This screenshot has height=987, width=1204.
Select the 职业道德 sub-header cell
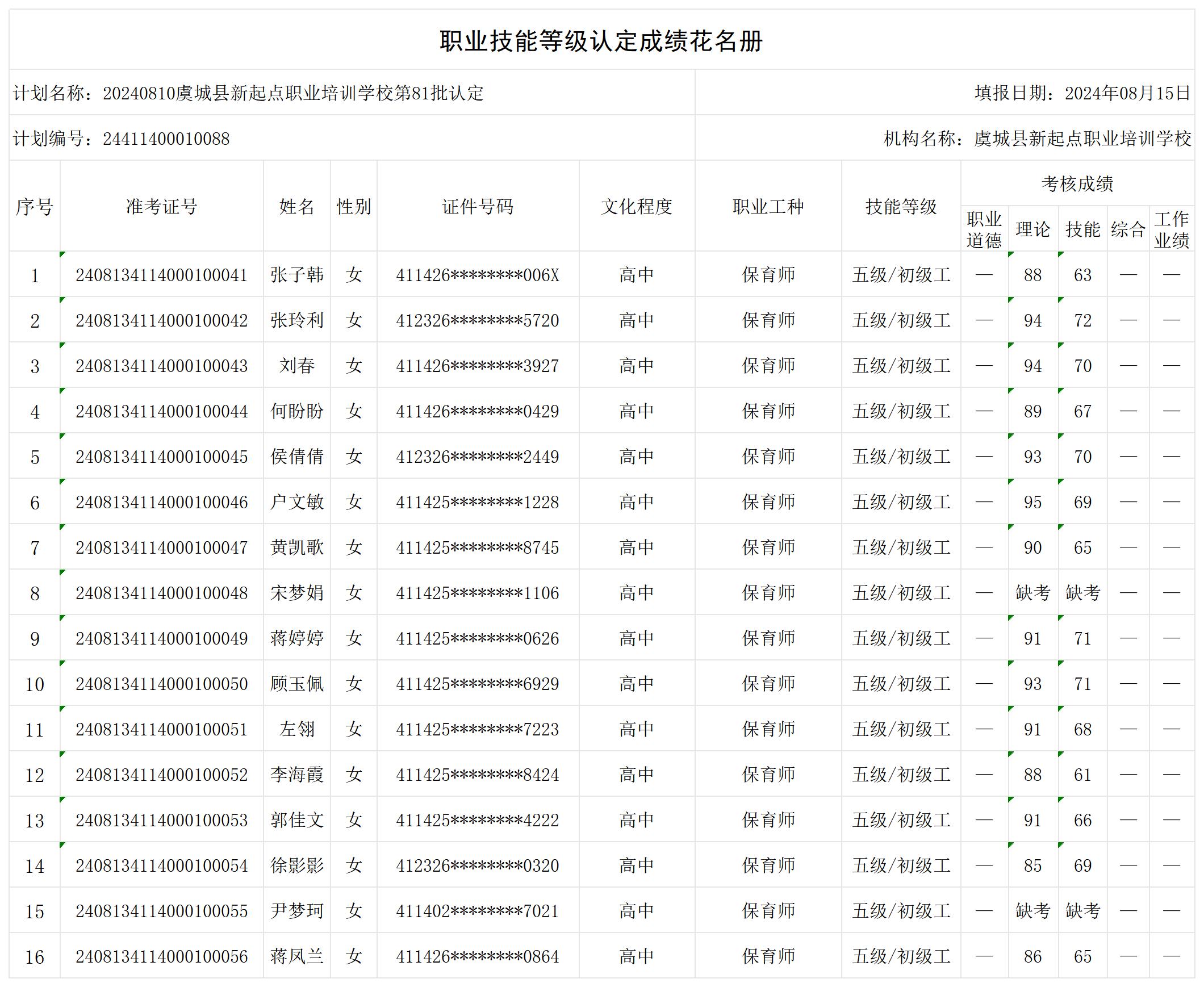coord(984,229)
